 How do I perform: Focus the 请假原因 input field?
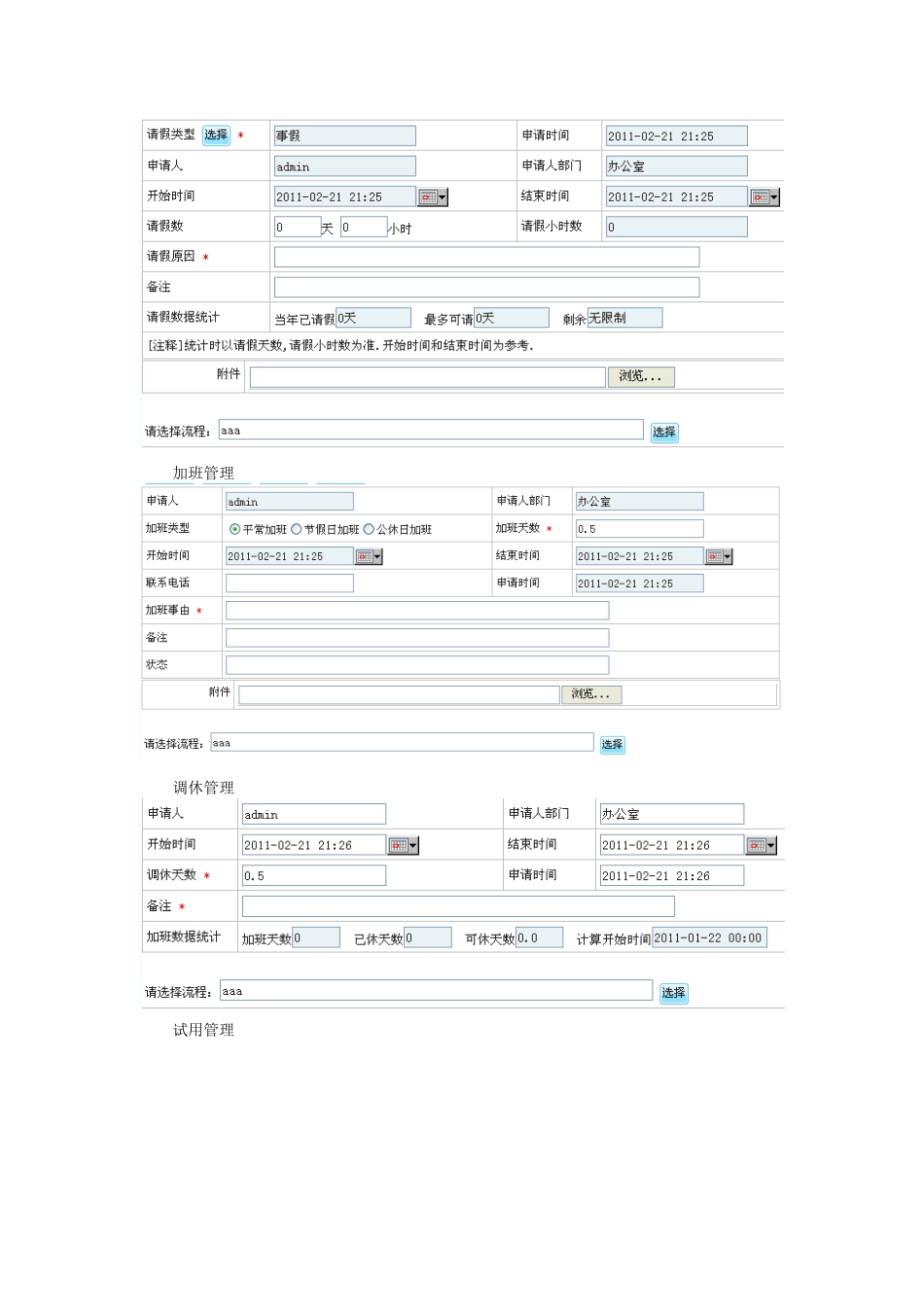click(x=486, y=257)
